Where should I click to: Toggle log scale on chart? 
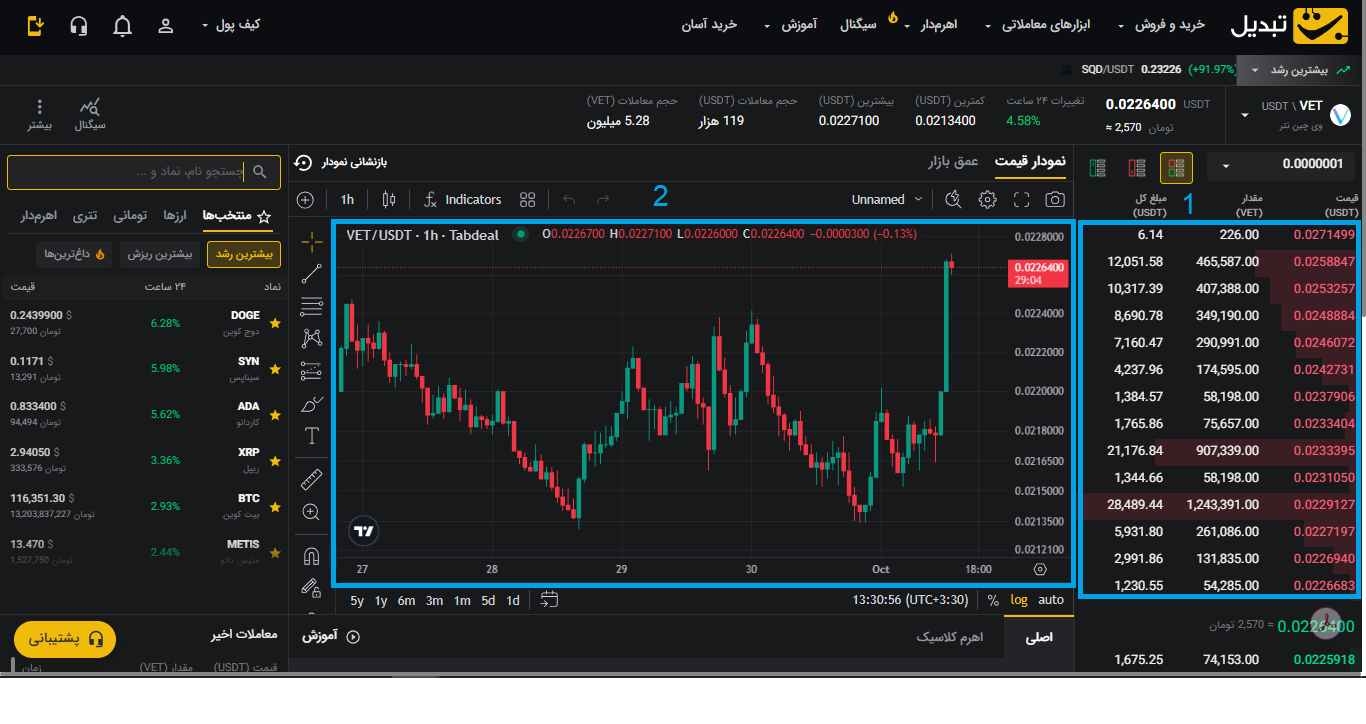[x=1018, y=600]
